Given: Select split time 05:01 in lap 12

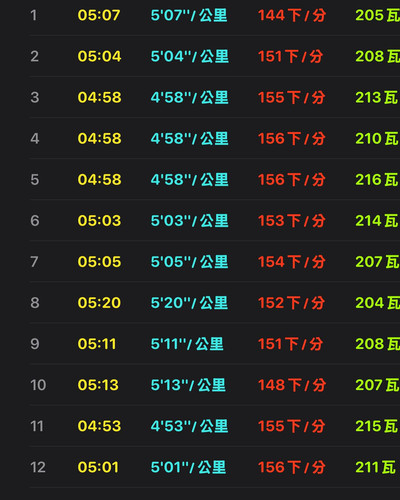Looking at the screenshot, I should click(98, 467).
